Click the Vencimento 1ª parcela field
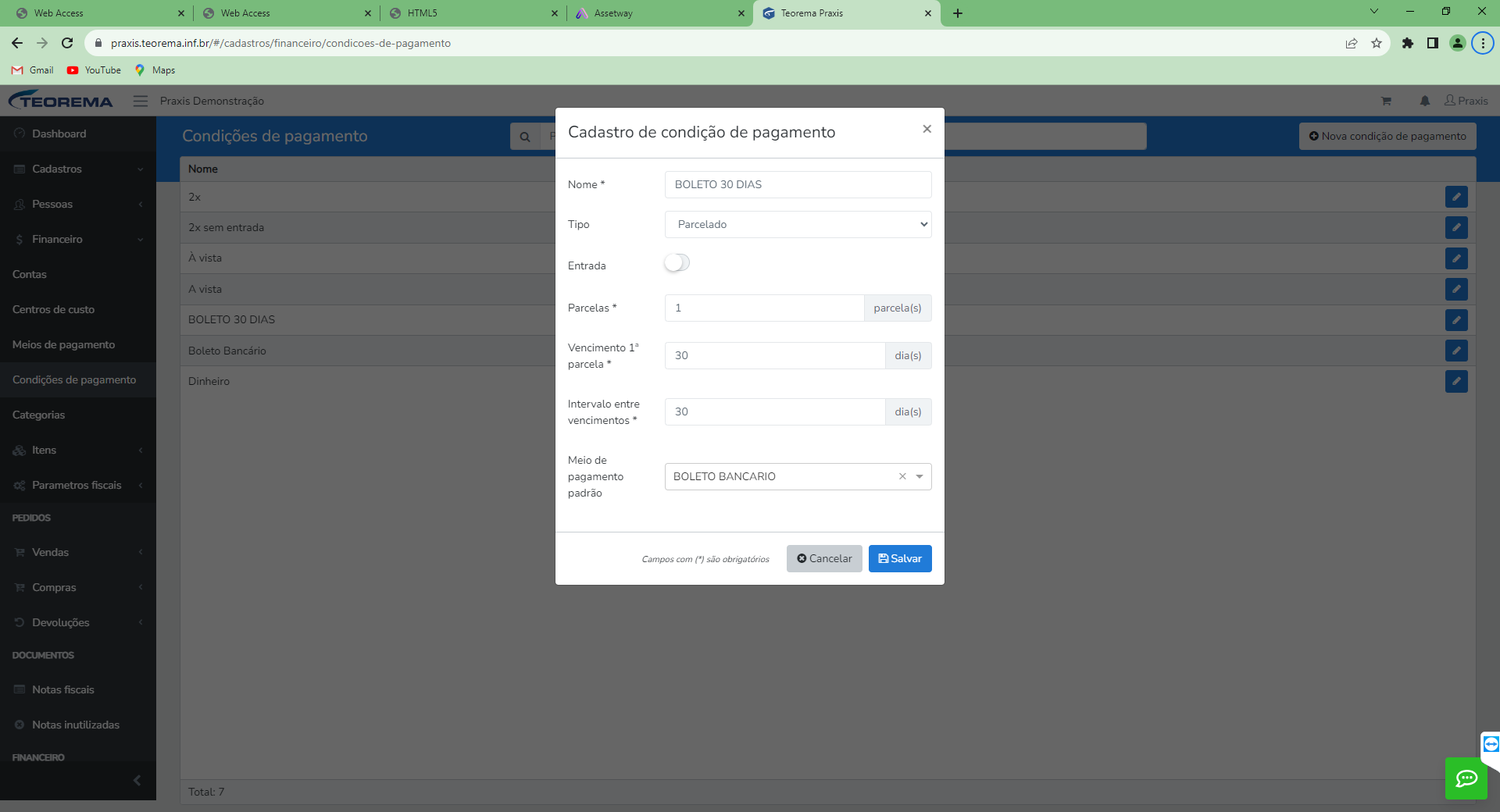This screenshot has width=1500, height=812. pos(774,355)
